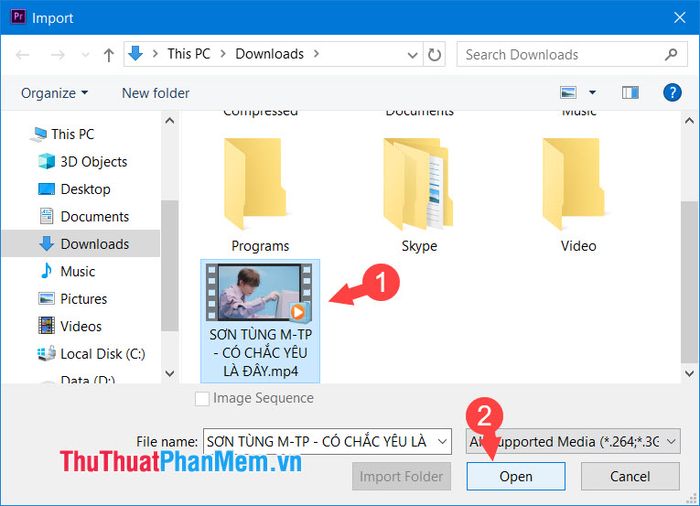Click the Pictures icon in sidebar
Viewport: 700px width, 506px height.
pos(46,298)
